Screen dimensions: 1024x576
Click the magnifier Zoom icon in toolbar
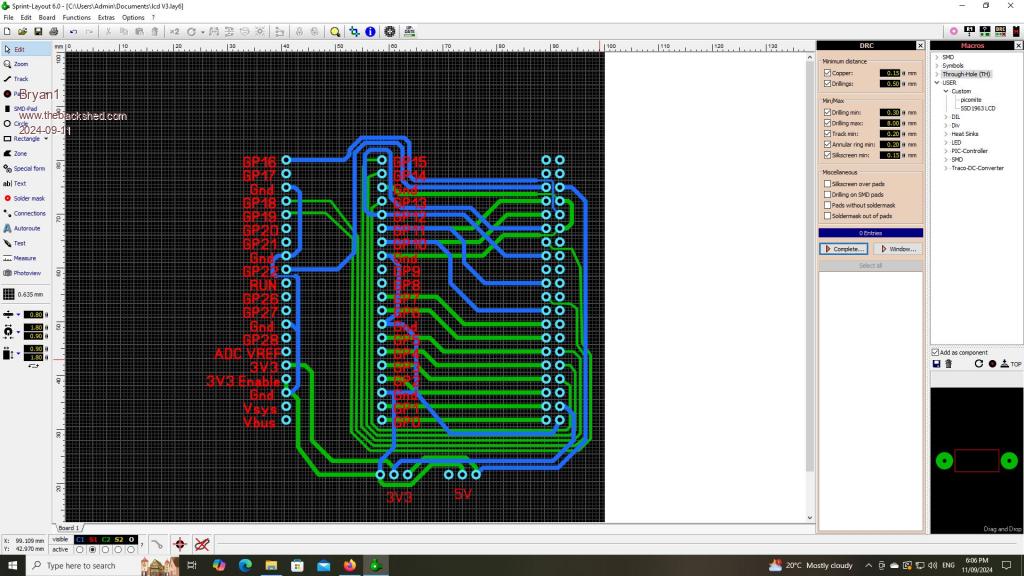[335, 32]
